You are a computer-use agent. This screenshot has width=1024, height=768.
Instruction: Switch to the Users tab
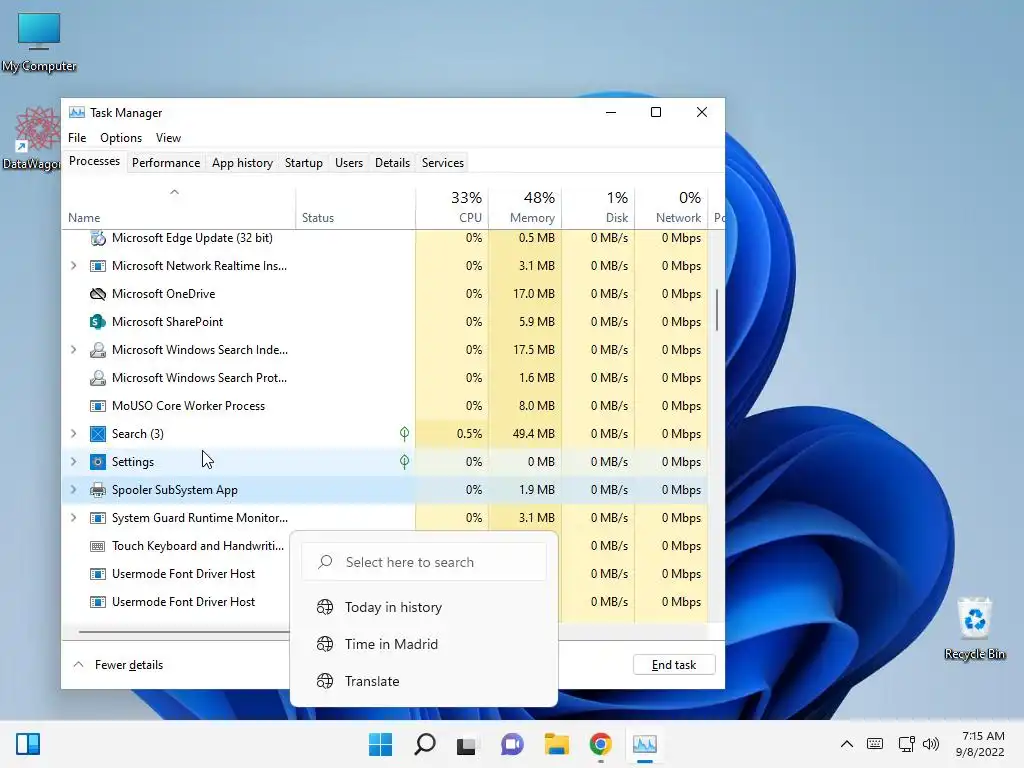(349, 163)
